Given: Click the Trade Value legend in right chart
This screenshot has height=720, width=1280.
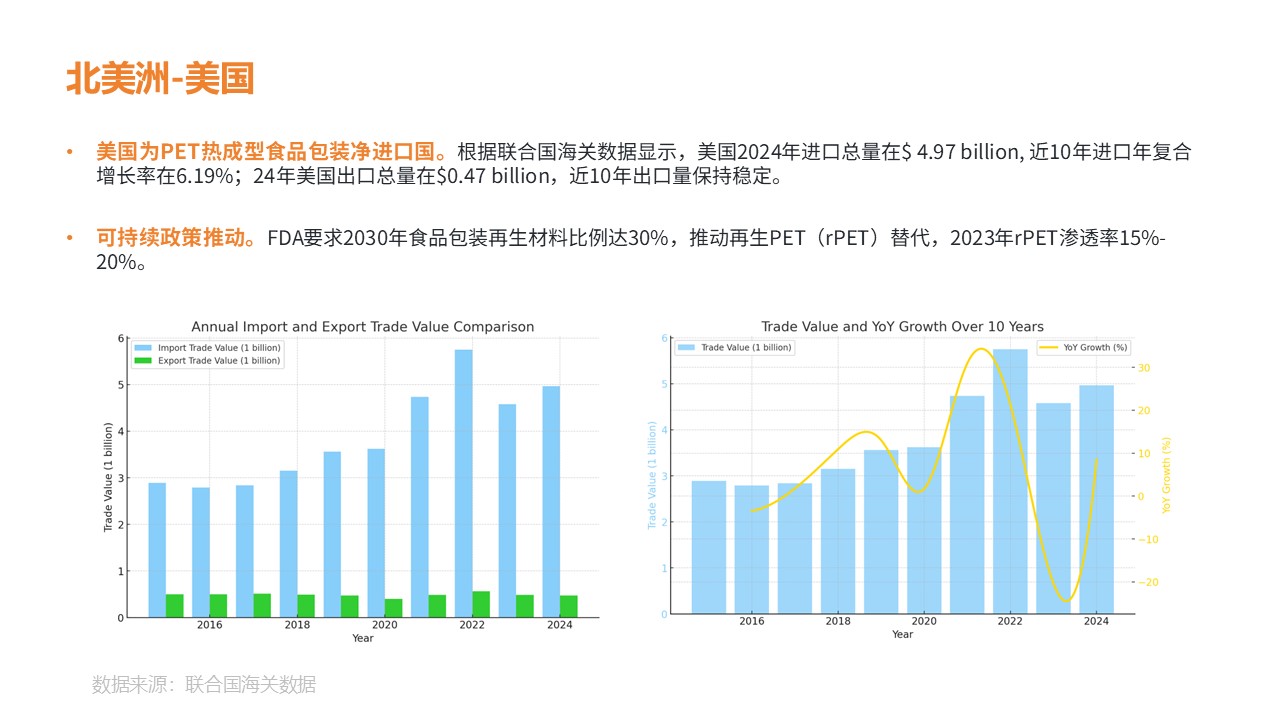Looking at the screenshot, I should coord(735,348).
